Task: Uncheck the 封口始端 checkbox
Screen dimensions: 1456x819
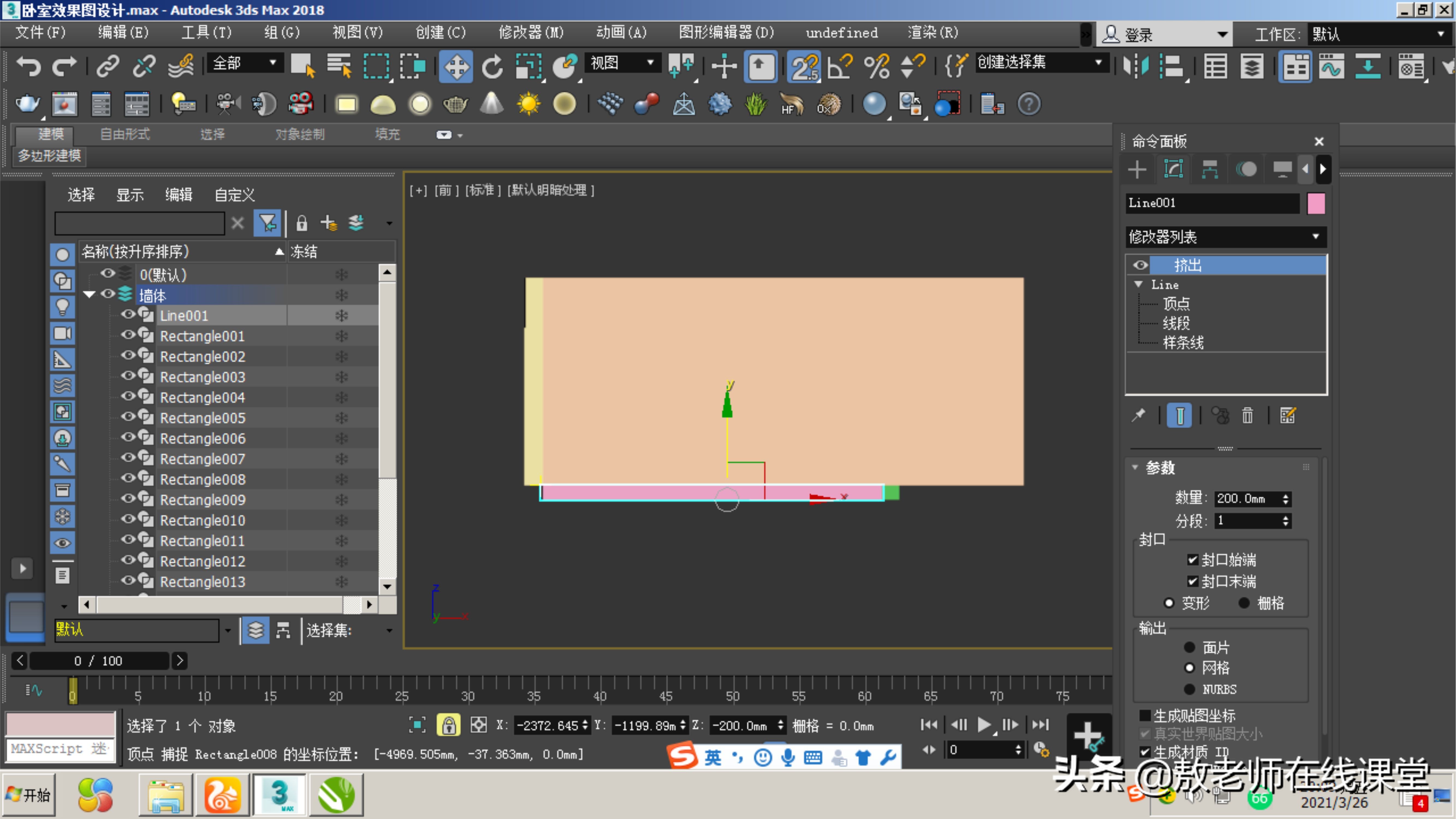Action: click(1193, 560)
